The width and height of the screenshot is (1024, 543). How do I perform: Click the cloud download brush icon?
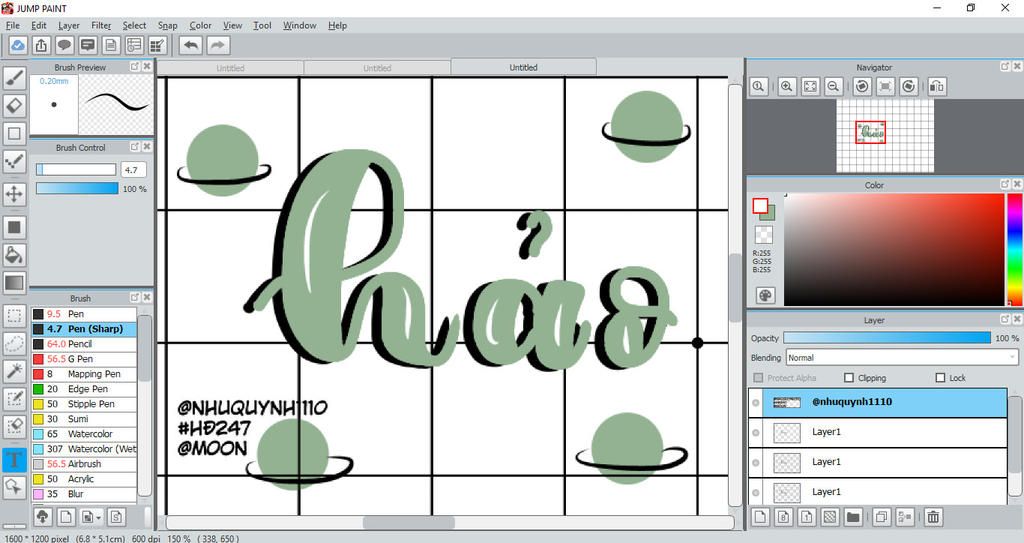[43, 517]
